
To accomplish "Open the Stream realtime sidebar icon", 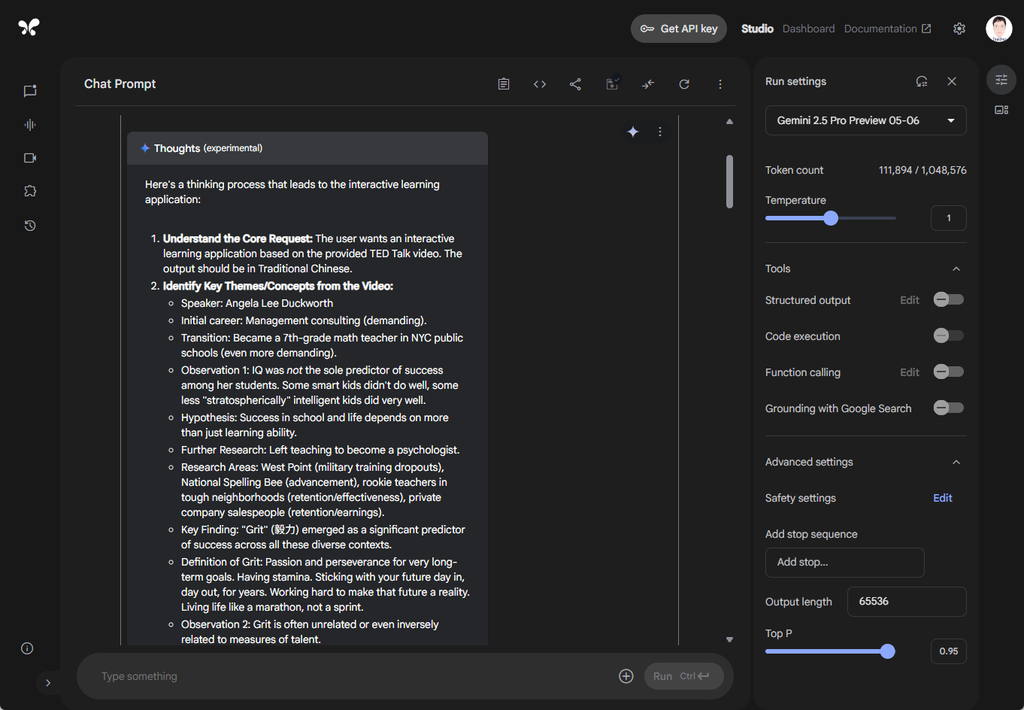I will coord(30,125).
